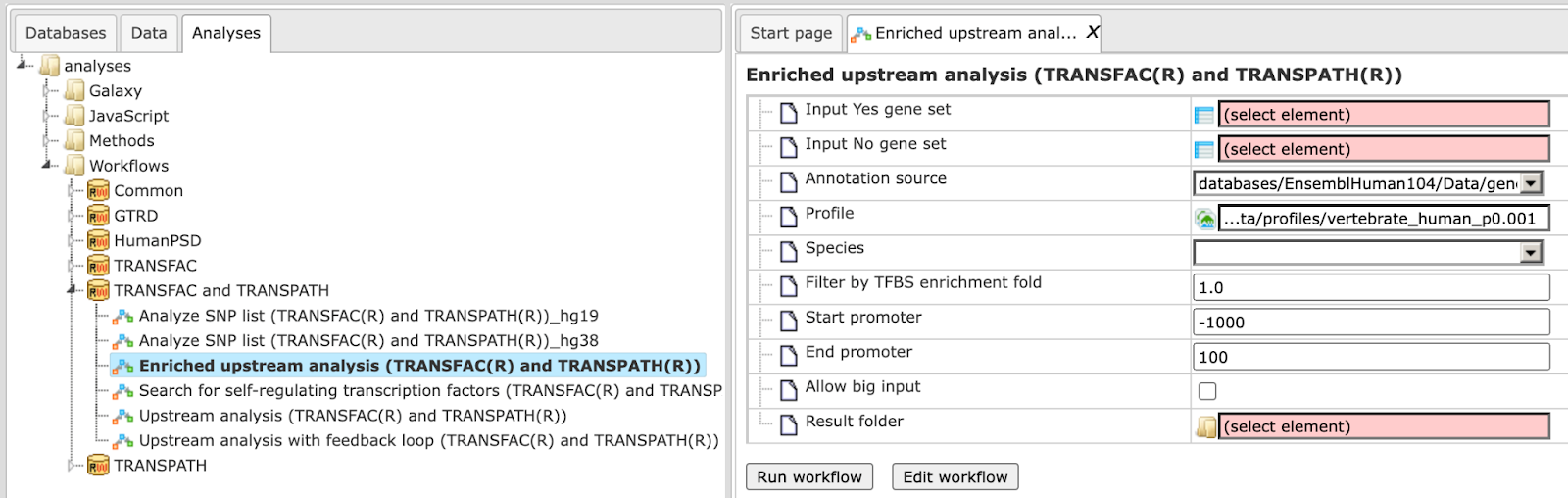Click the Edit workflow button
The width and height of the screenshot is (1568, 498).
pos(955,476)
